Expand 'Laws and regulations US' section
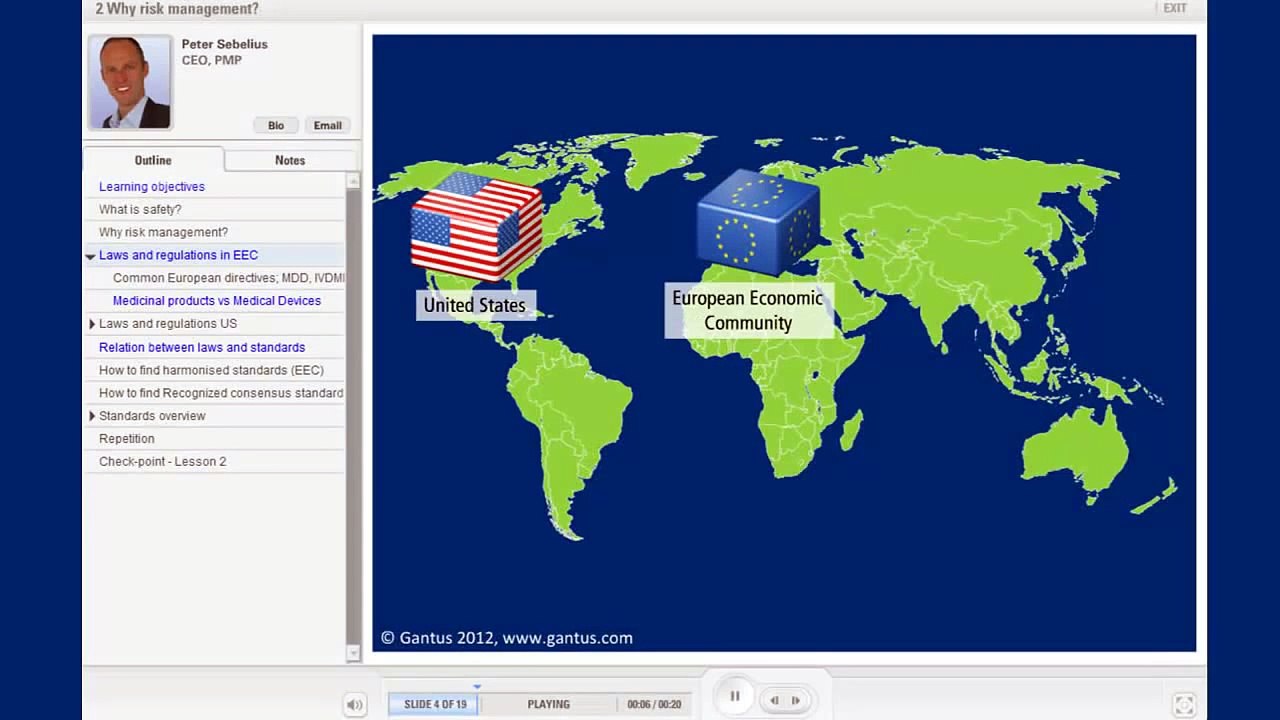The height and width of the screenshot is (720, 1280). point(91,324)
